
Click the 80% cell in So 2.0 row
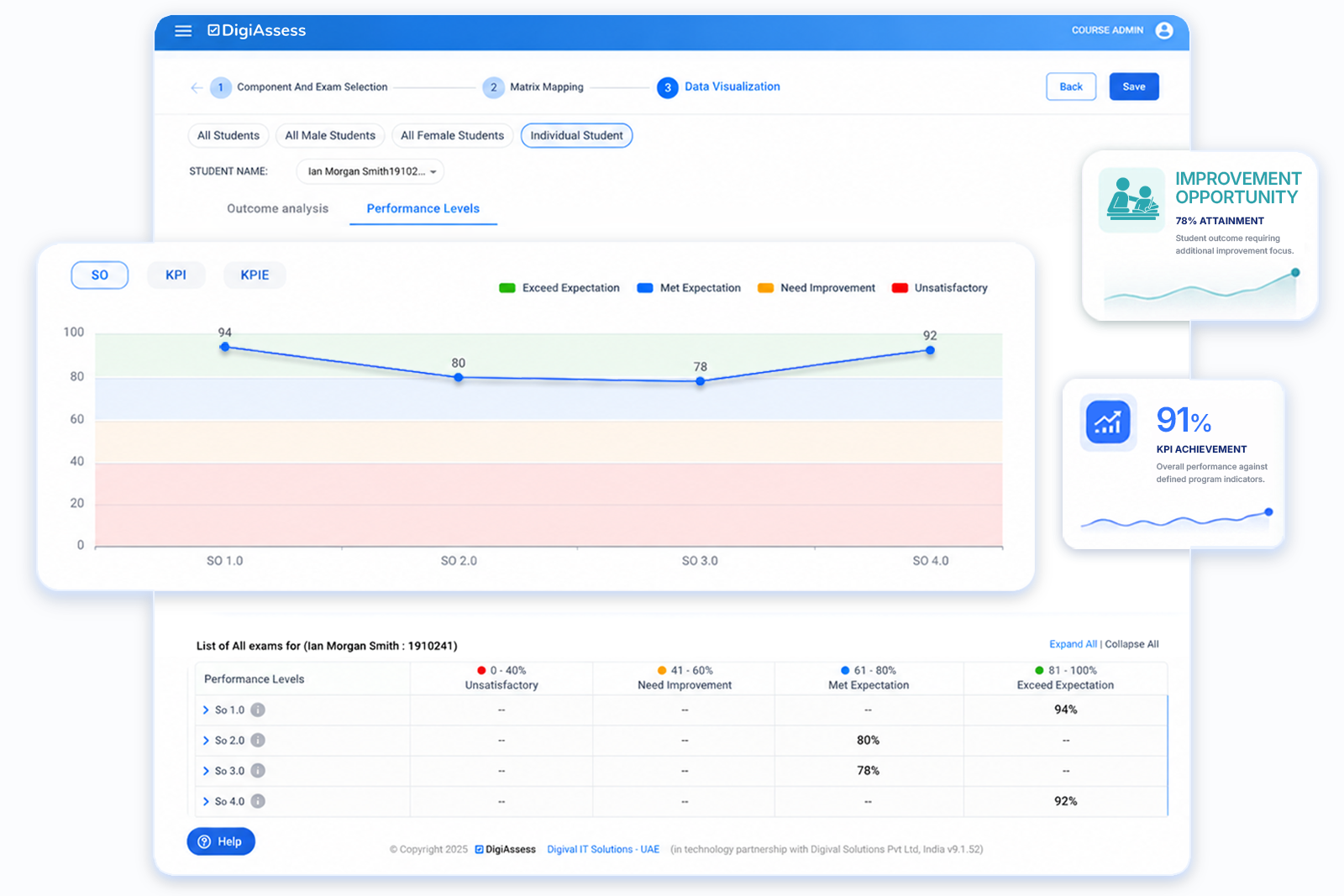pos(869,741)
